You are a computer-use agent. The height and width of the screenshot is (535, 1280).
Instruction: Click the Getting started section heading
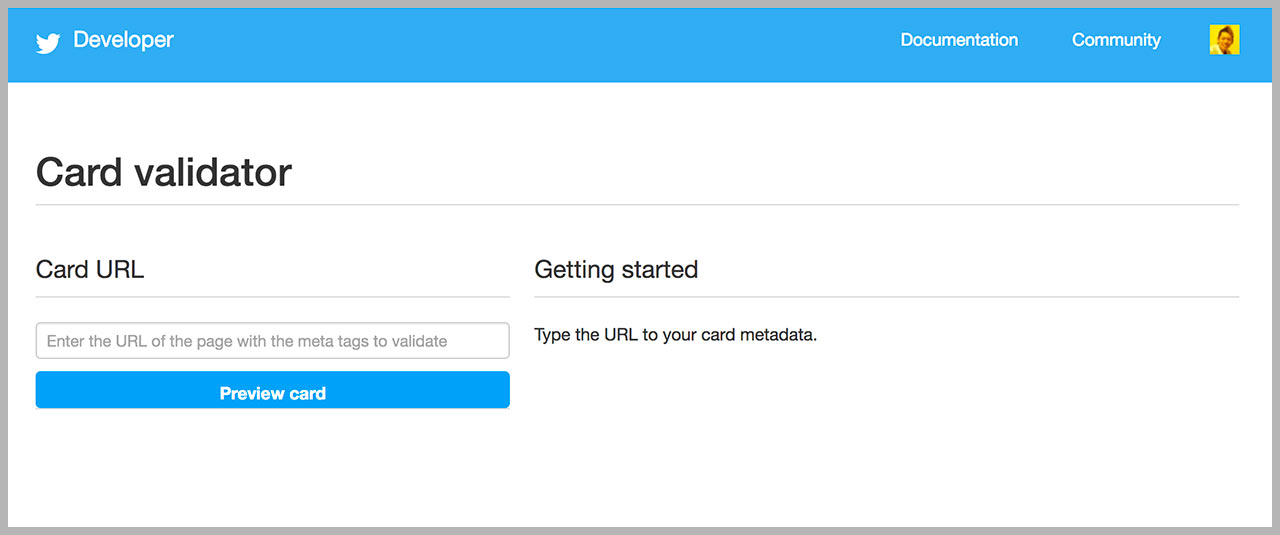(616, 270)
